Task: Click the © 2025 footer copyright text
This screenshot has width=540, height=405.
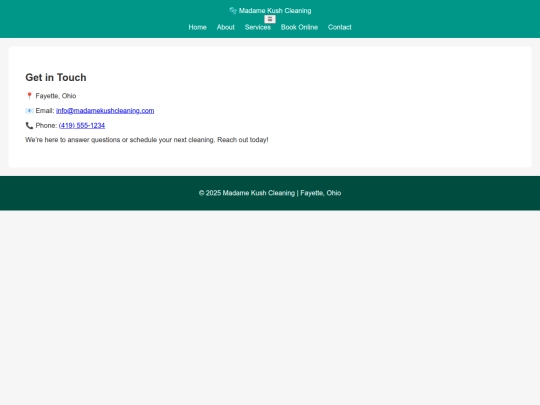Action: click(270, 193)
